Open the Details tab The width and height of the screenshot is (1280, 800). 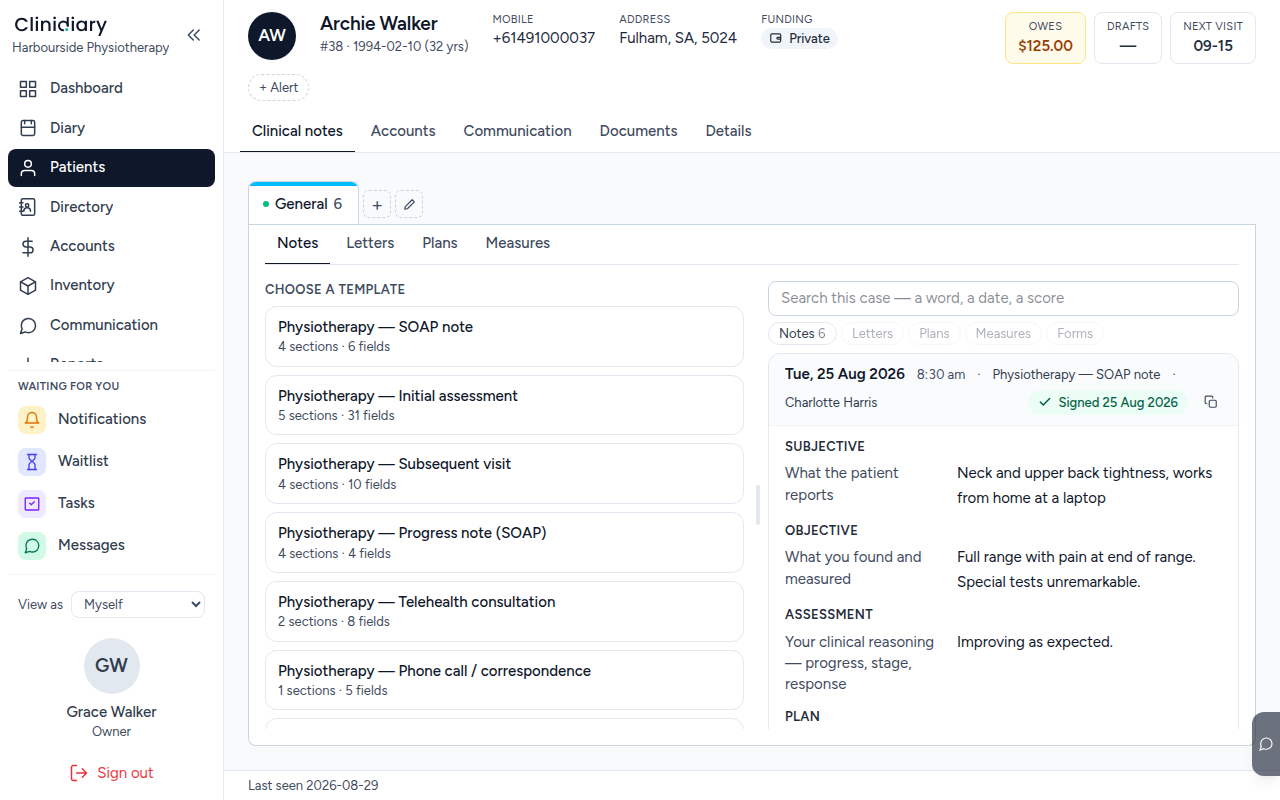[x=729, y=131]
